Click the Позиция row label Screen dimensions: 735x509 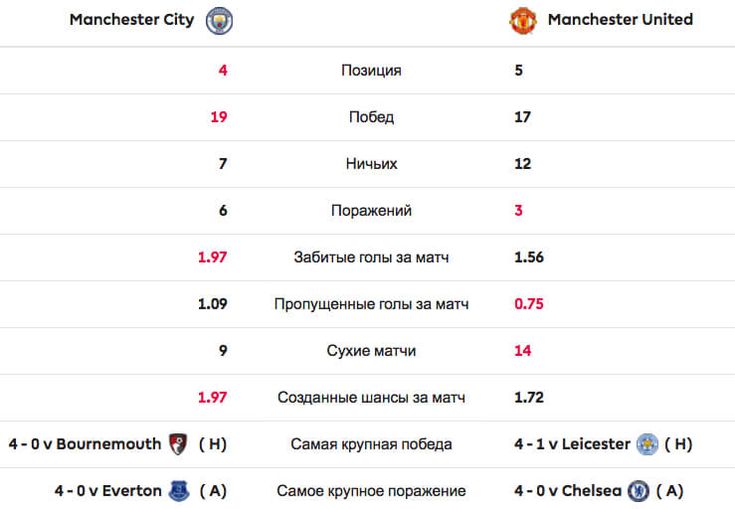pos(371,70)
